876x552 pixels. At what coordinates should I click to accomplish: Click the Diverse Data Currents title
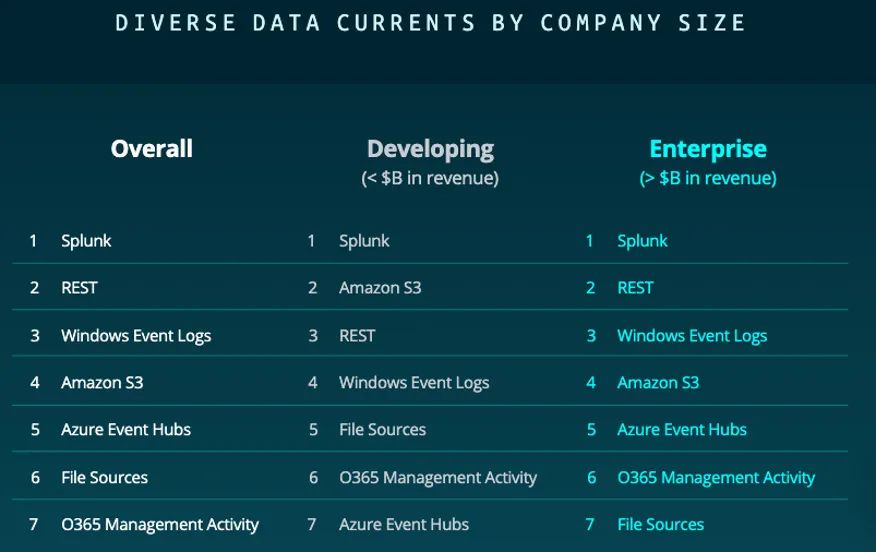coord(431,22)
